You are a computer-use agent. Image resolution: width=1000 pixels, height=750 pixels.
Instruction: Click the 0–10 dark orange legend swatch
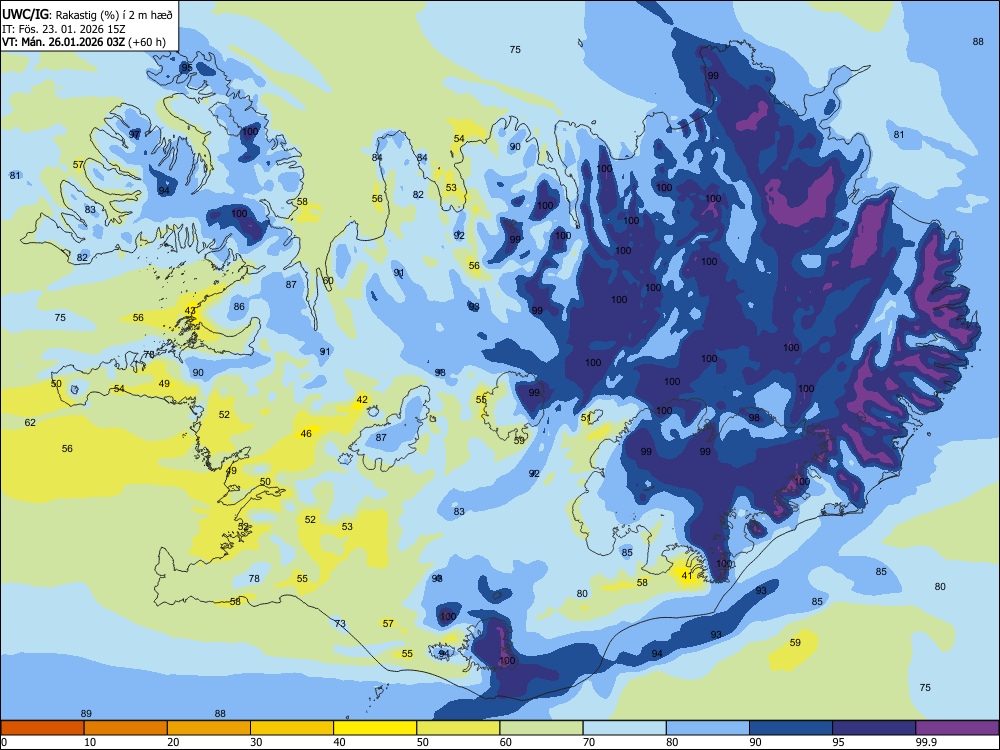pos(43,728)
